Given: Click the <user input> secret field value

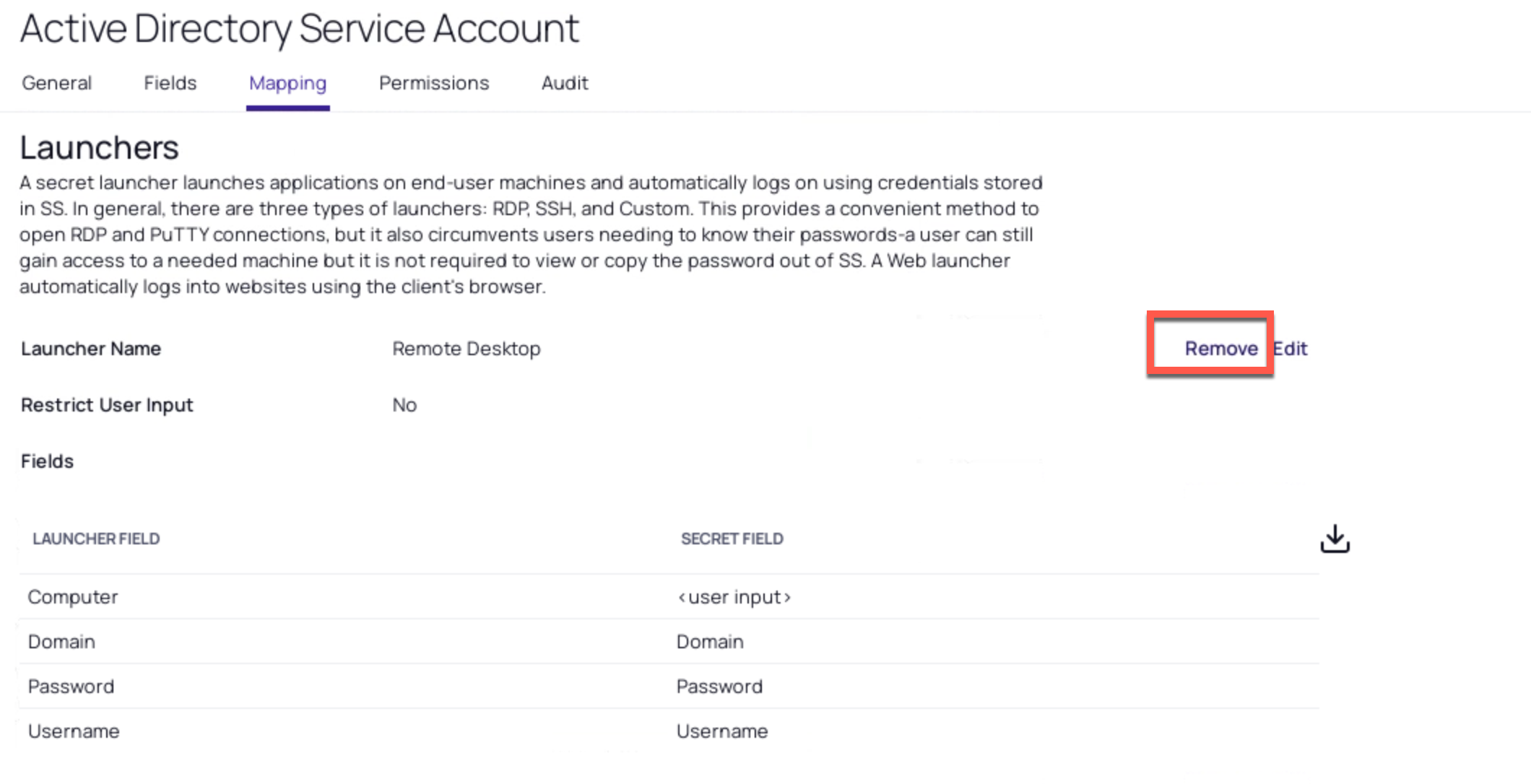Looking at the screenshot, I should (734, 597).
